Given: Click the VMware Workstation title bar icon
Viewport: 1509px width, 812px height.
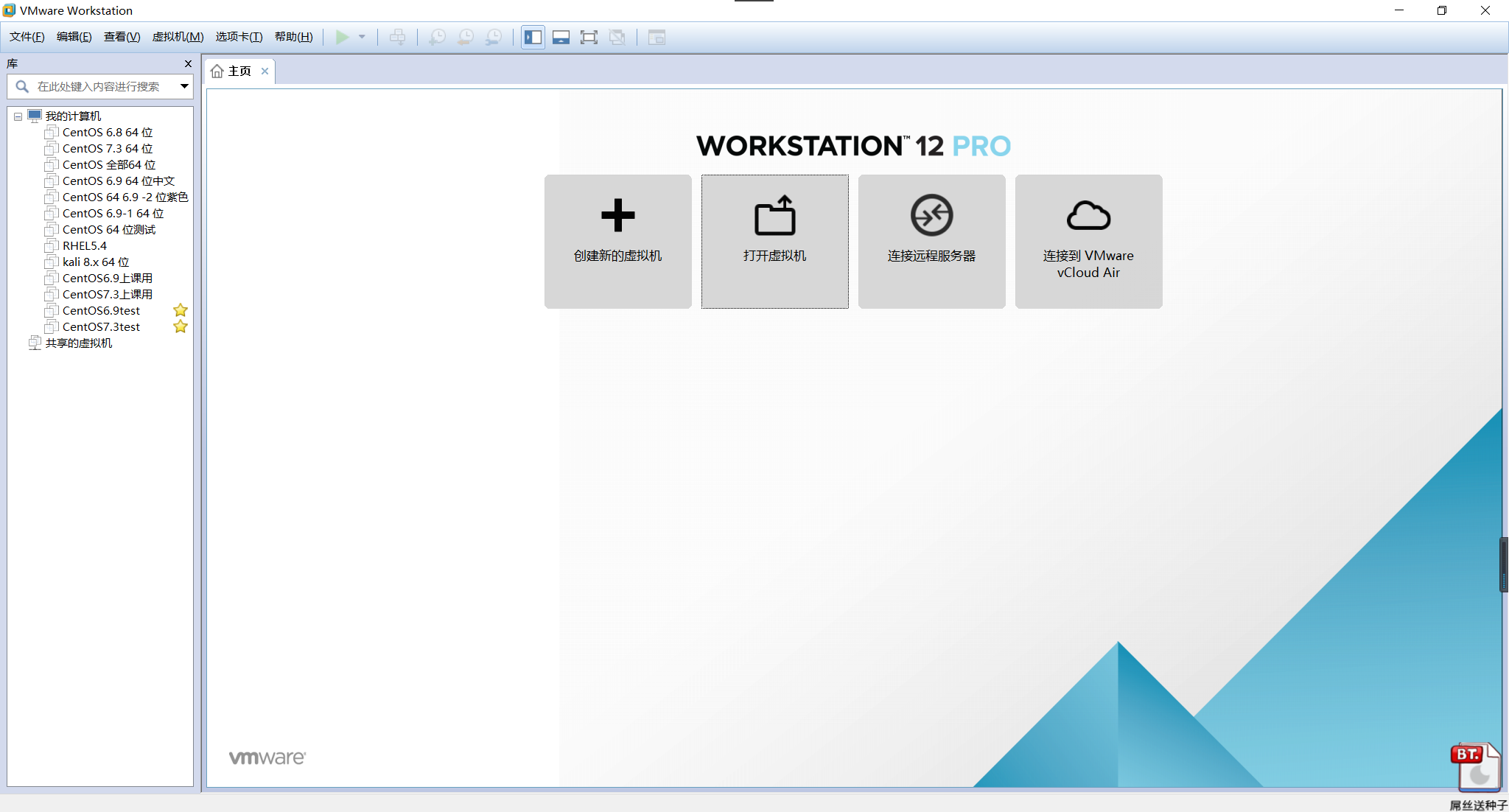Looking at the screenshot, I should [9, 10].
